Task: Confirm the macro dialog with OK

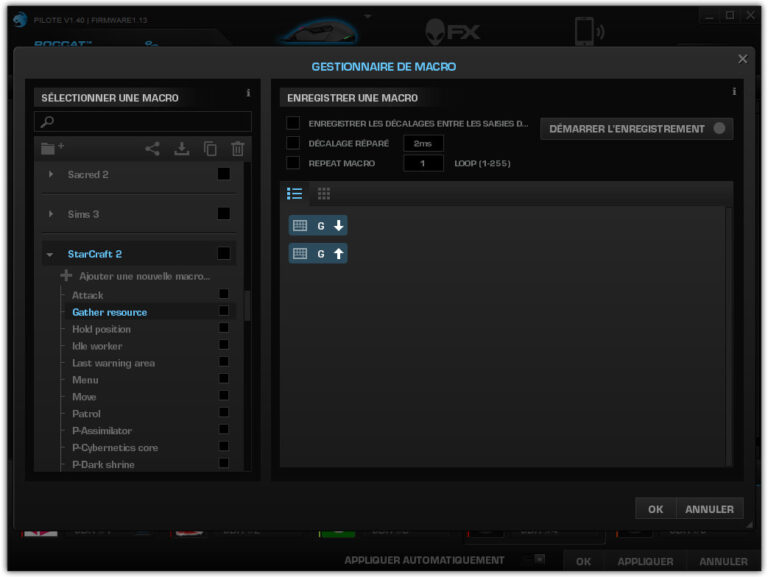Action: pyautogui.click(x=655, y=509)
